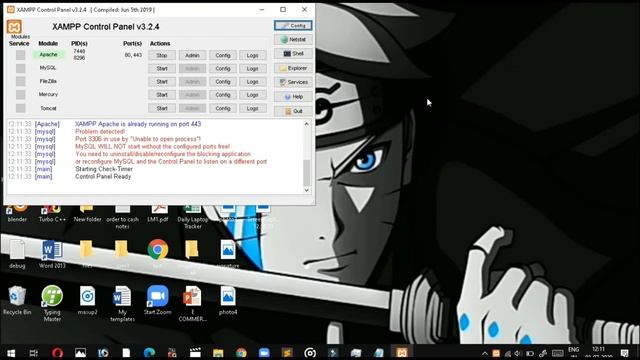The image size is (640, 360).
Task: Open Explorer from XAMPP side panel
Action: (293, 68)
